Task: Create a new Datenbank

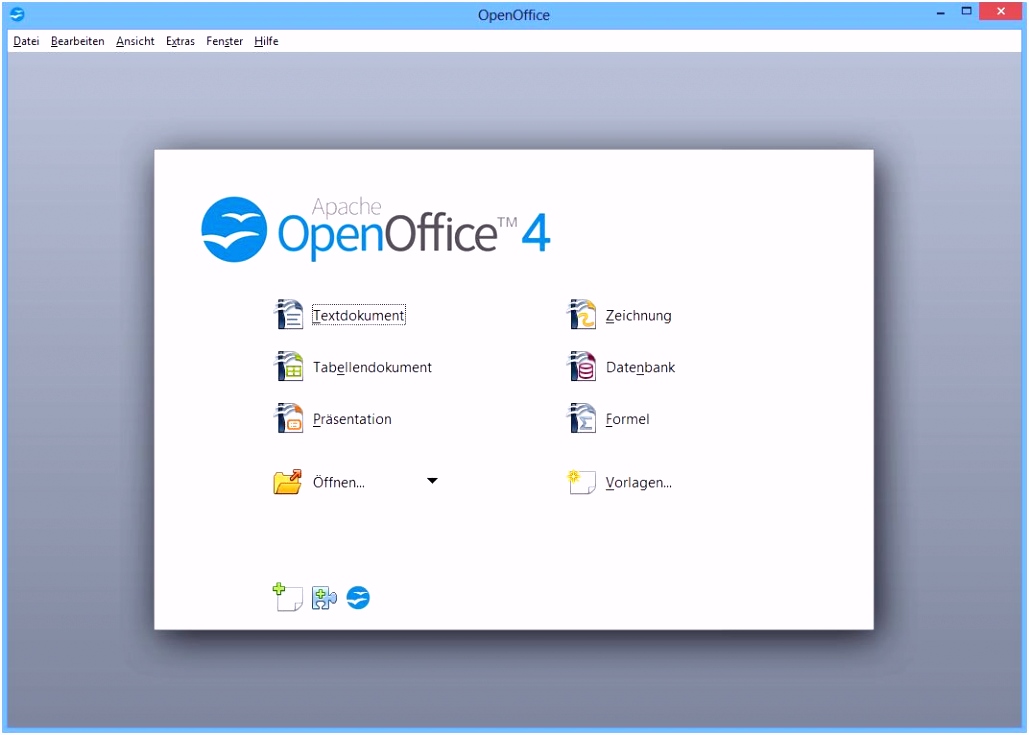Action: [x=640, y=367]
